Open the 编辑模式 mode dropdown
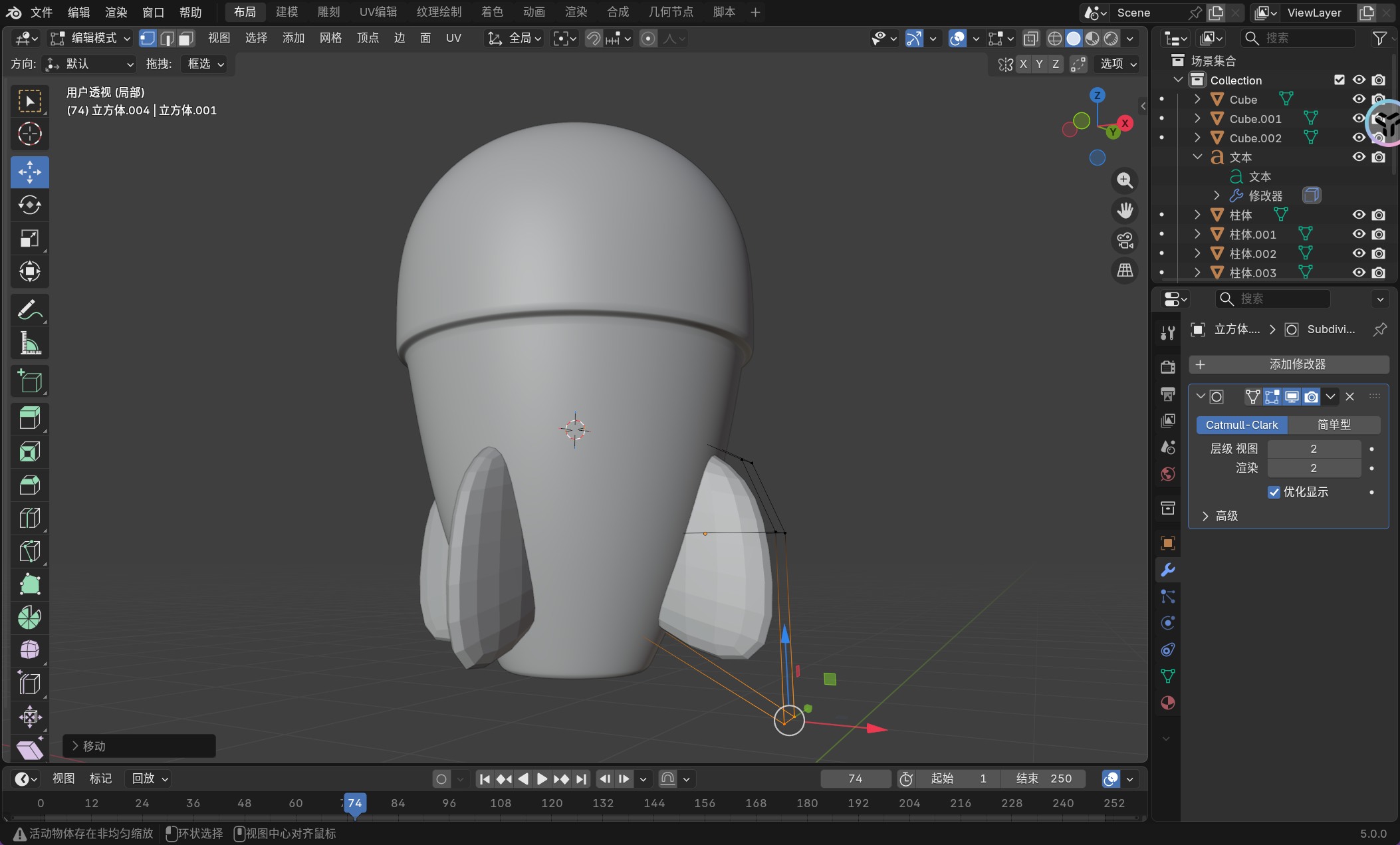Screen dimensions: 1400x845 coord(90,39)
